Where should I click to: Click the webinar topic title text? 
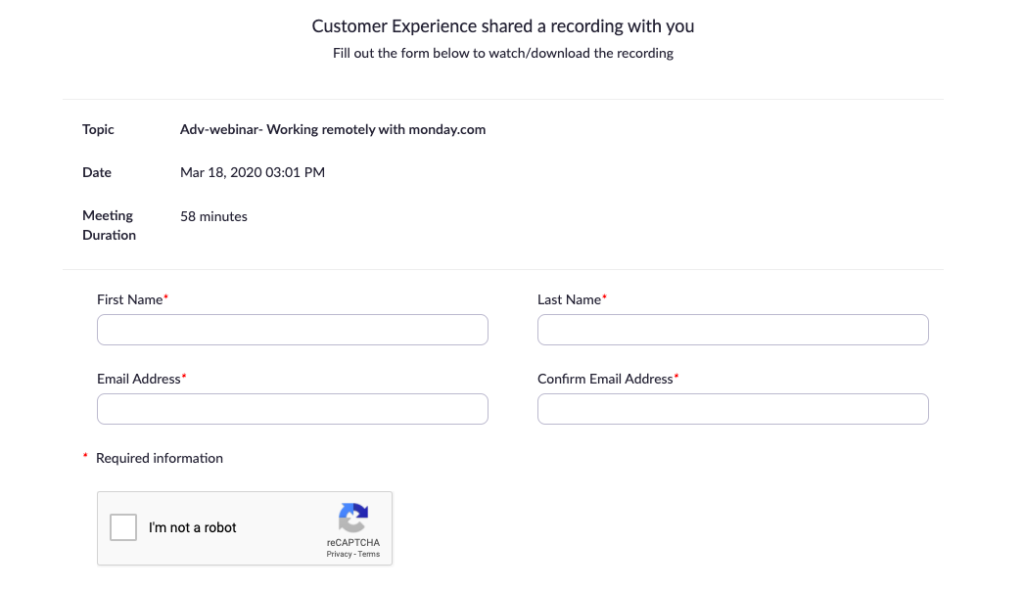point(333,129)
